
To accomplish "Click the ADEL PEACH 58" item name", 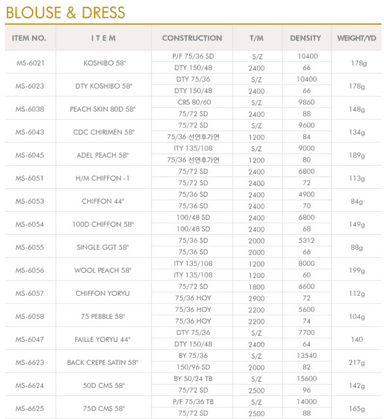I will pos(103,155).
